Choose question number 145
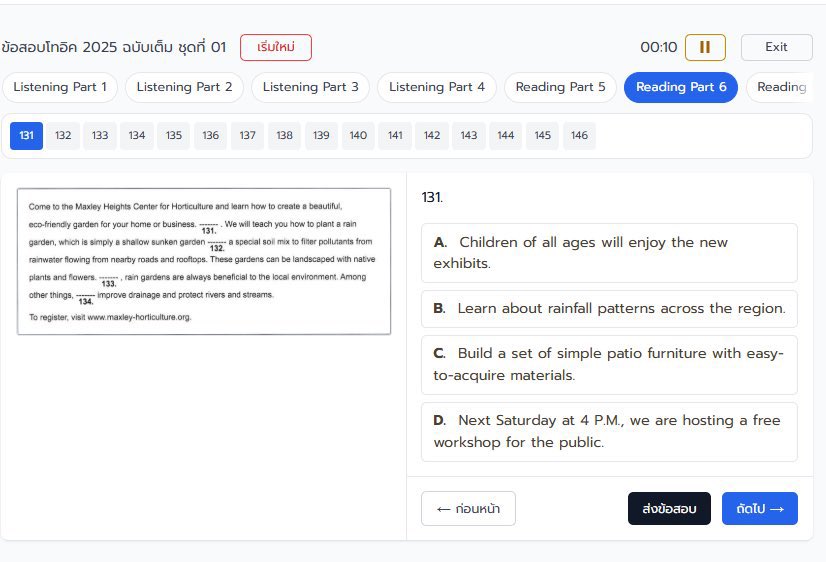Image resolution: width=826 pixels, height=562 pixels. [x=543, y=135]
